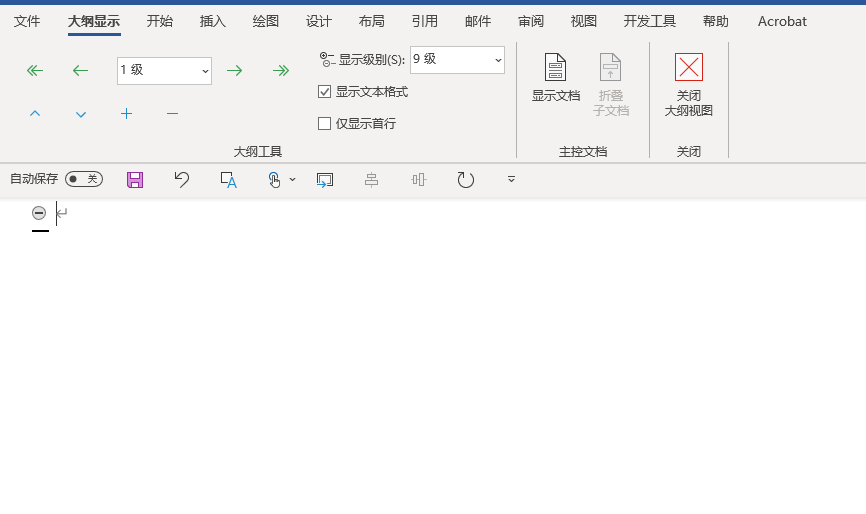
Task: Enable the 仅显示首行 checkbox
Action: 324,123
